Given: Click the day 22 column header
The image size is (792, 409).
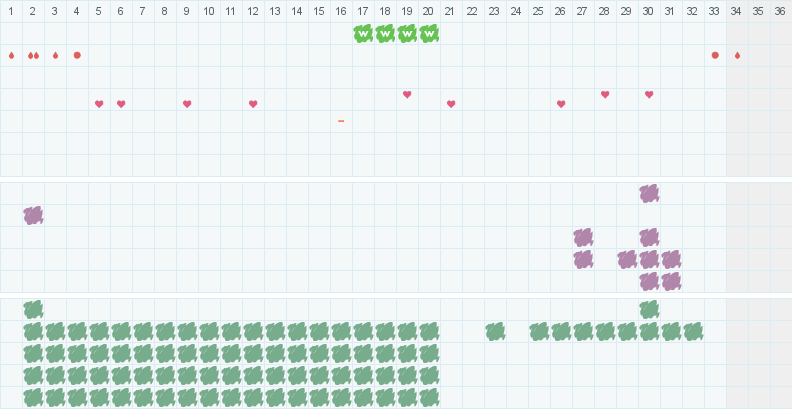Looking at the screenshot, I should click(473, 11).
